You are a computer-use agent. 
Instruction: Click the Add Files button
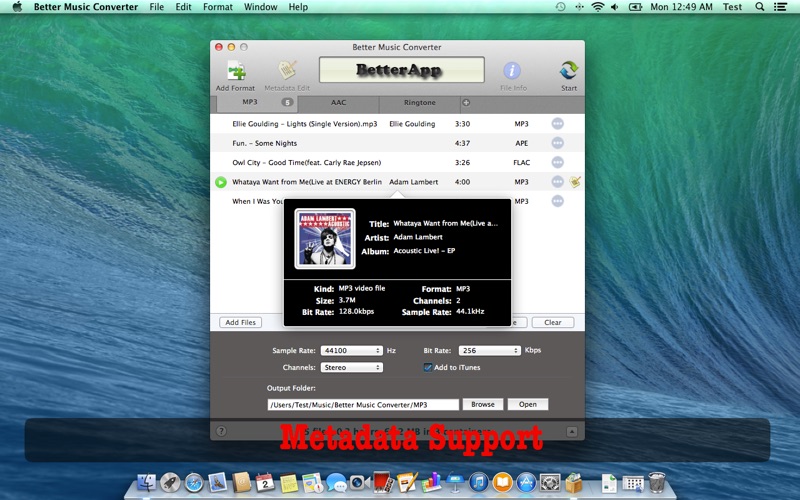(240, 322)
